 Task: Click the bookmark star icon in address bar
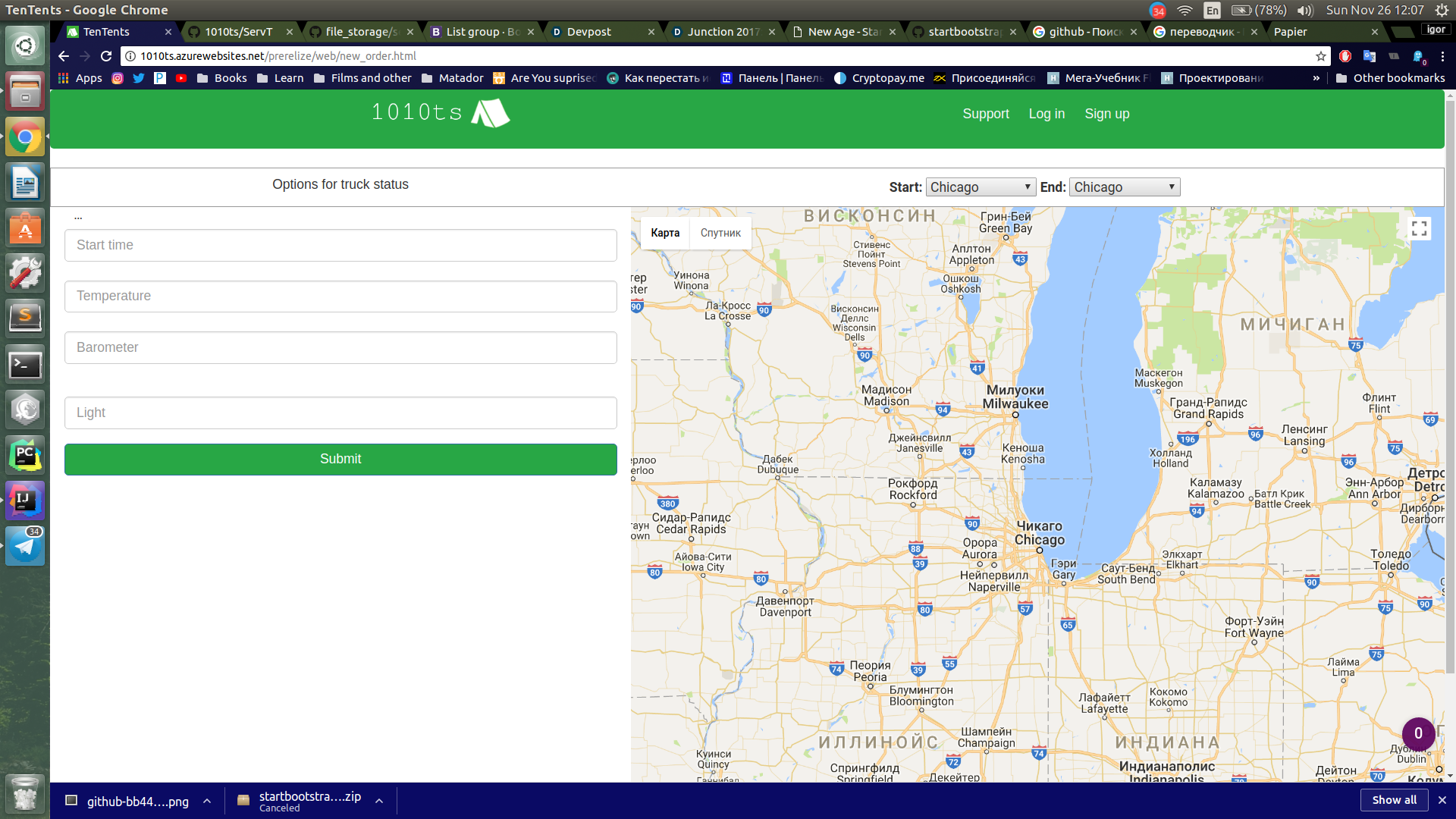[x=1321, y=56]
